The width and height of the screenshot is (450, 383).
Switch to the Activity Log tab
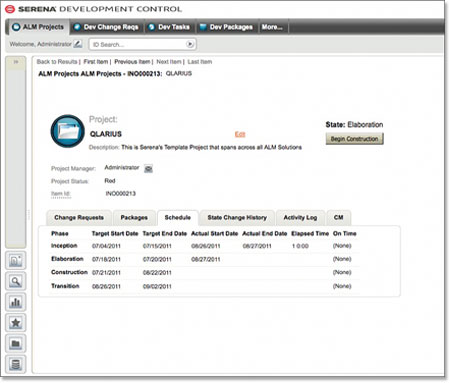tap(300, 218)
